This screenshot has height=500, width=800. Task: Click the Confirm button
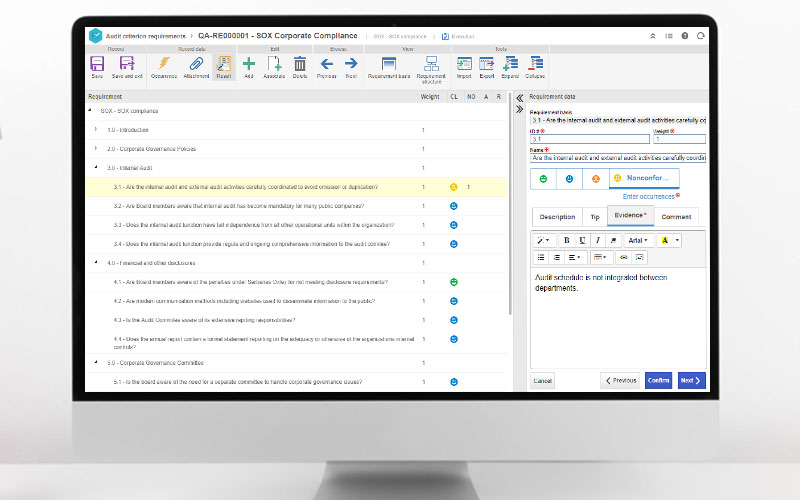[658, 380]
